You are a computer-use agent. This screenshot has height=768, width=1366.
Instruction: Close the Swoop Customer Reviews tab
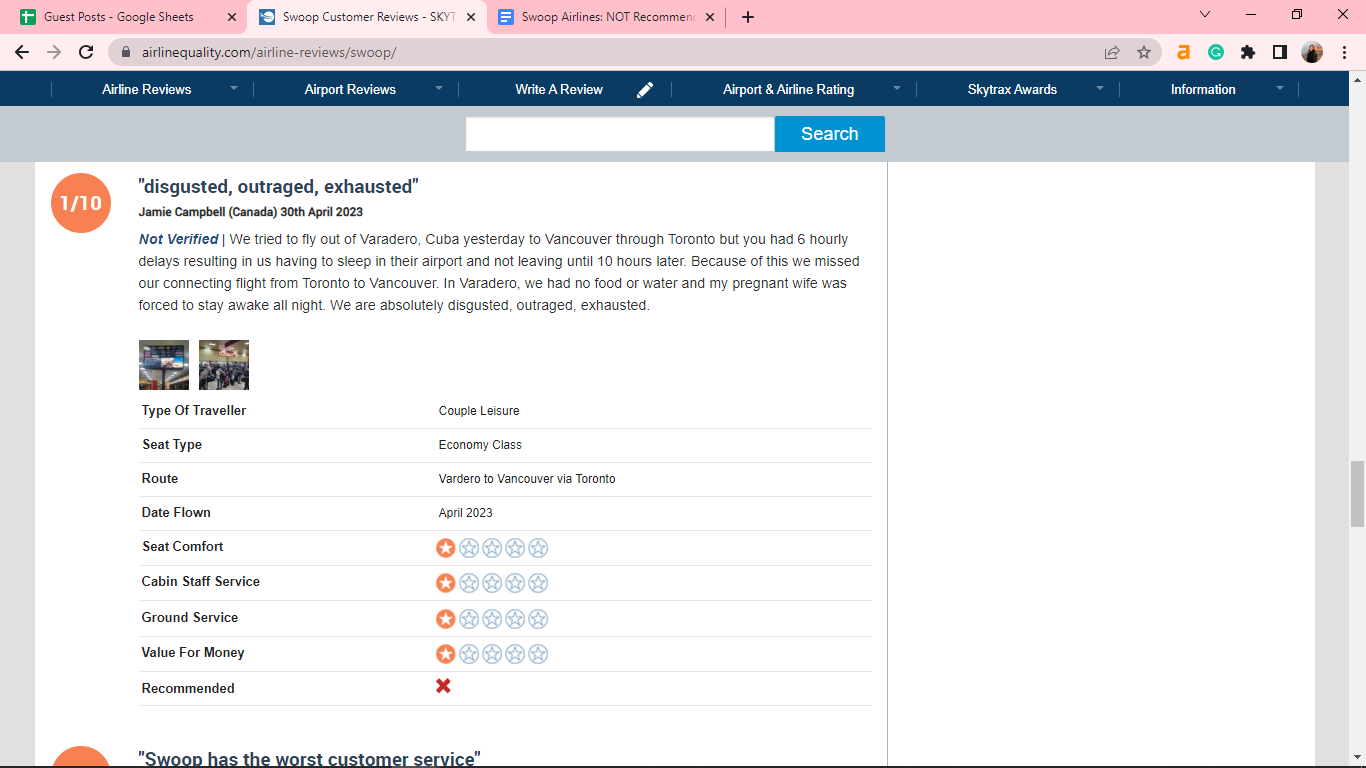tap(471, 17)
